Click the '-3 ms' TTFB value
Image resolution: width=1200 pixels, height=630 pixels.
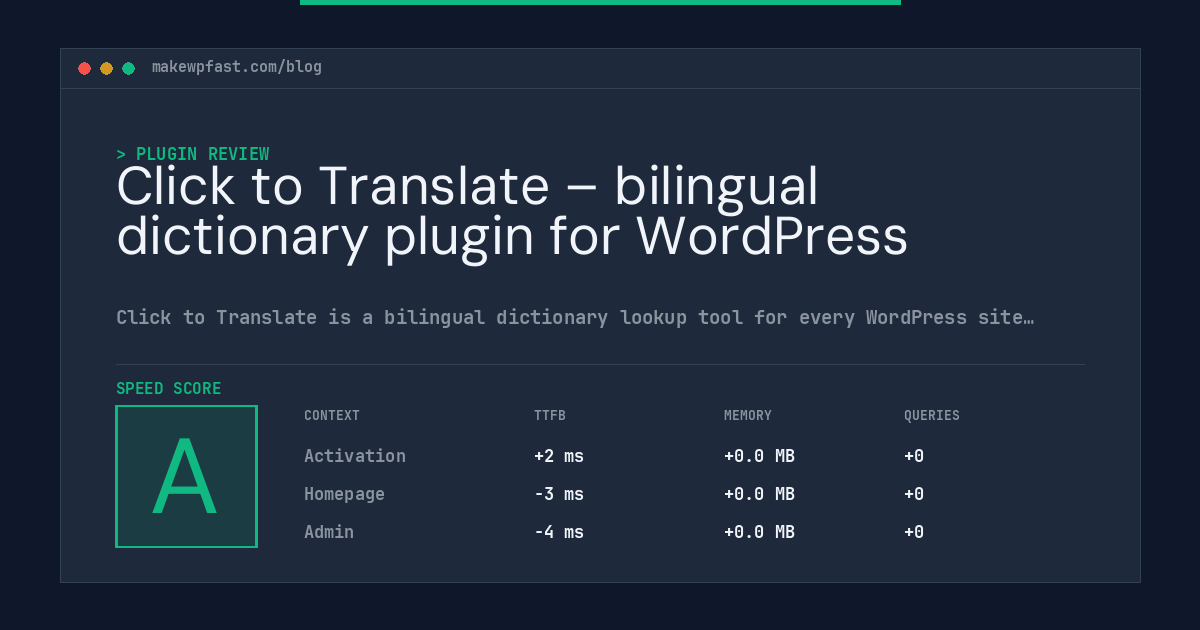[559, 494]
